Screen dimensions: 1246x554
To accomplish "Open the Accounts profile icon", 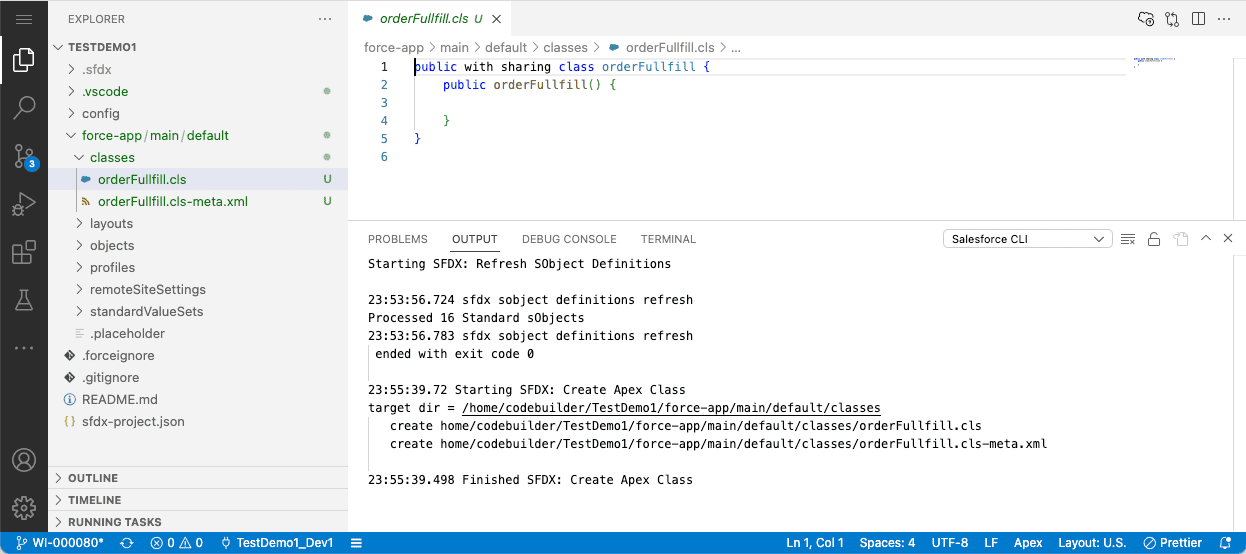I will [x=24, y=461].
